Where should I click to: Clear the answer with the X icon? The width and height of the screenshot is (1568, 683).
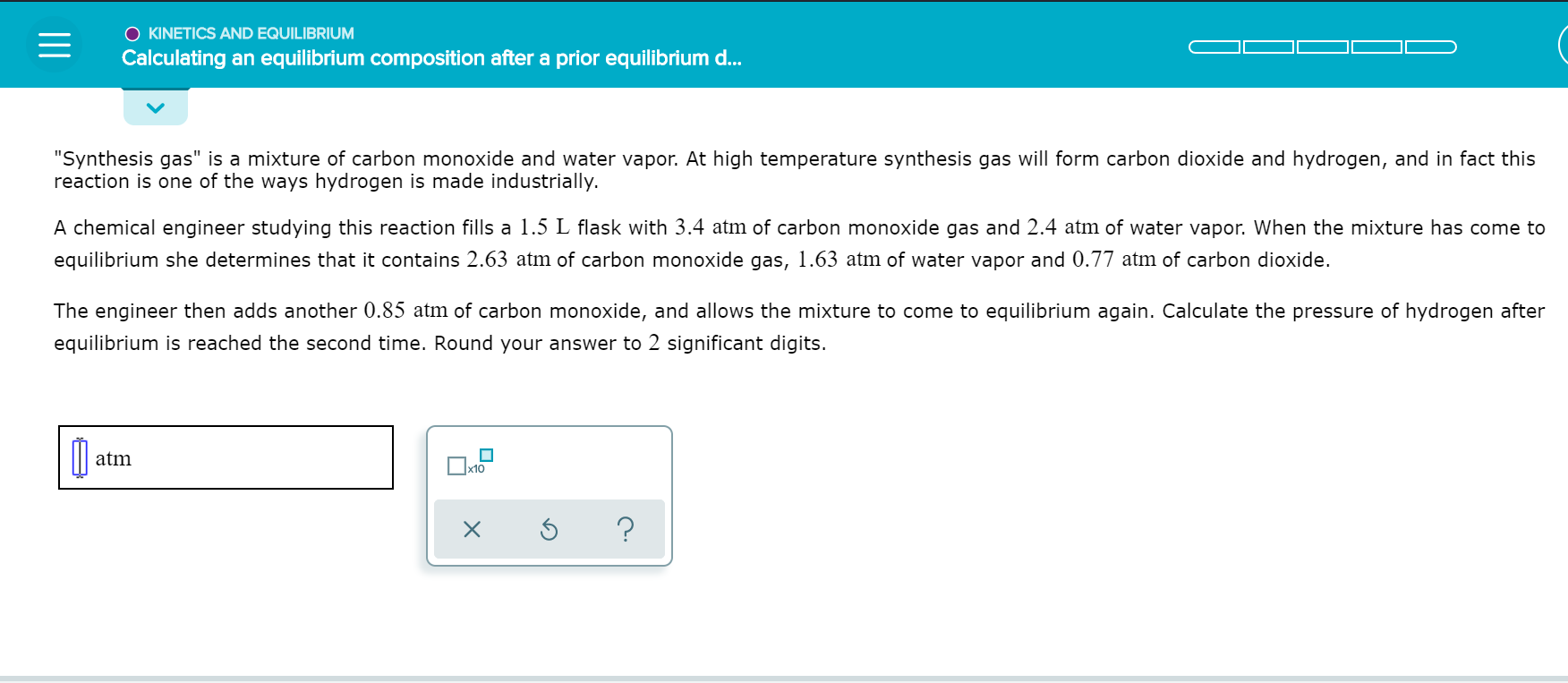click(472, 529)
